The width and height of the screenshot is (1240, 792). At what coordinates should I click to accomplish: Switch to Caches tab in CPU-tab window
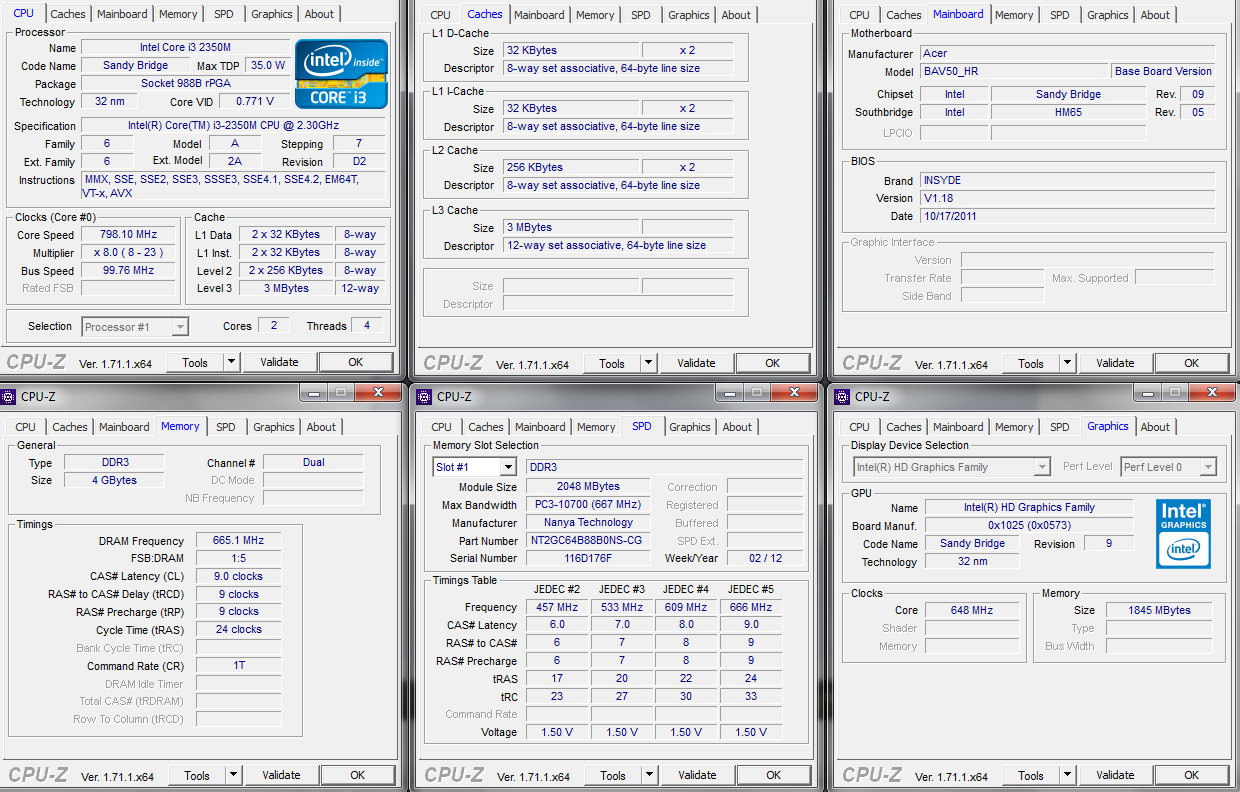pos(68,14)
